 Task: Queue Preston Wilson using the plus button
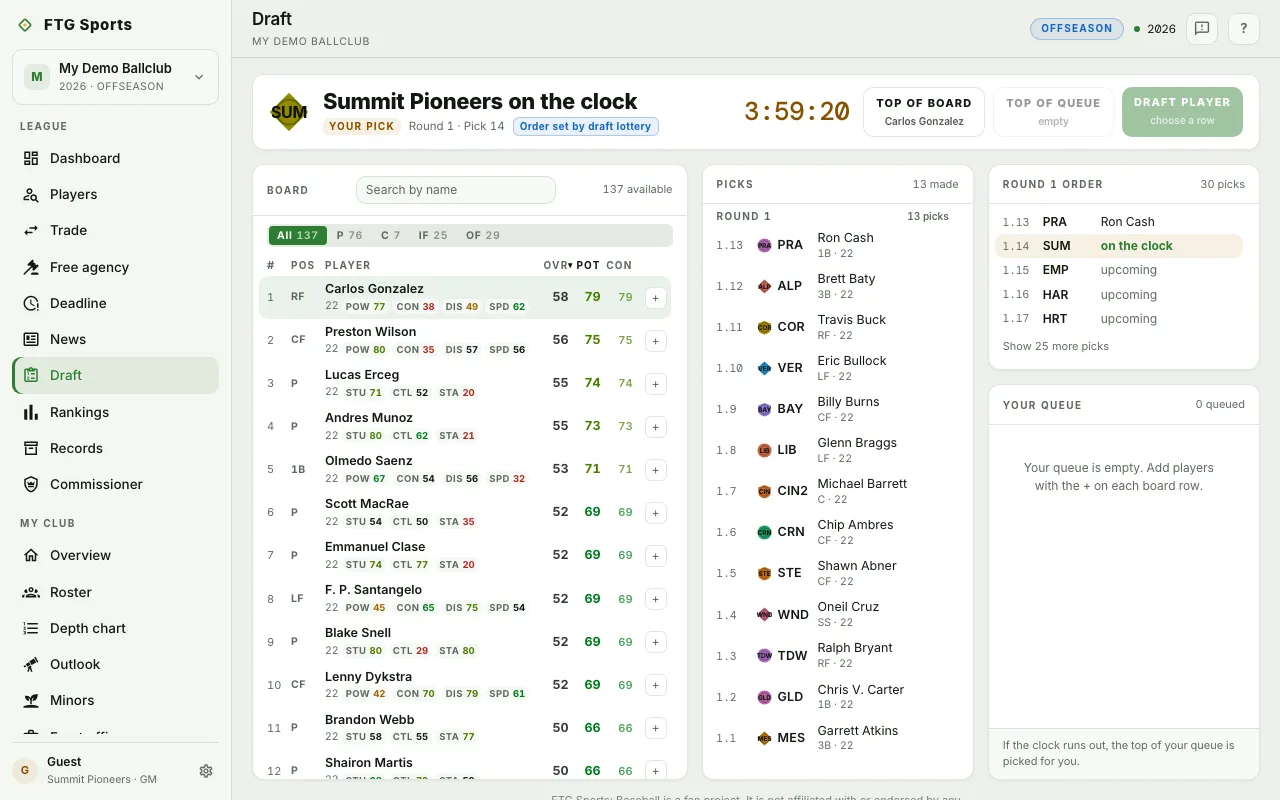click(x=656, y=340)
